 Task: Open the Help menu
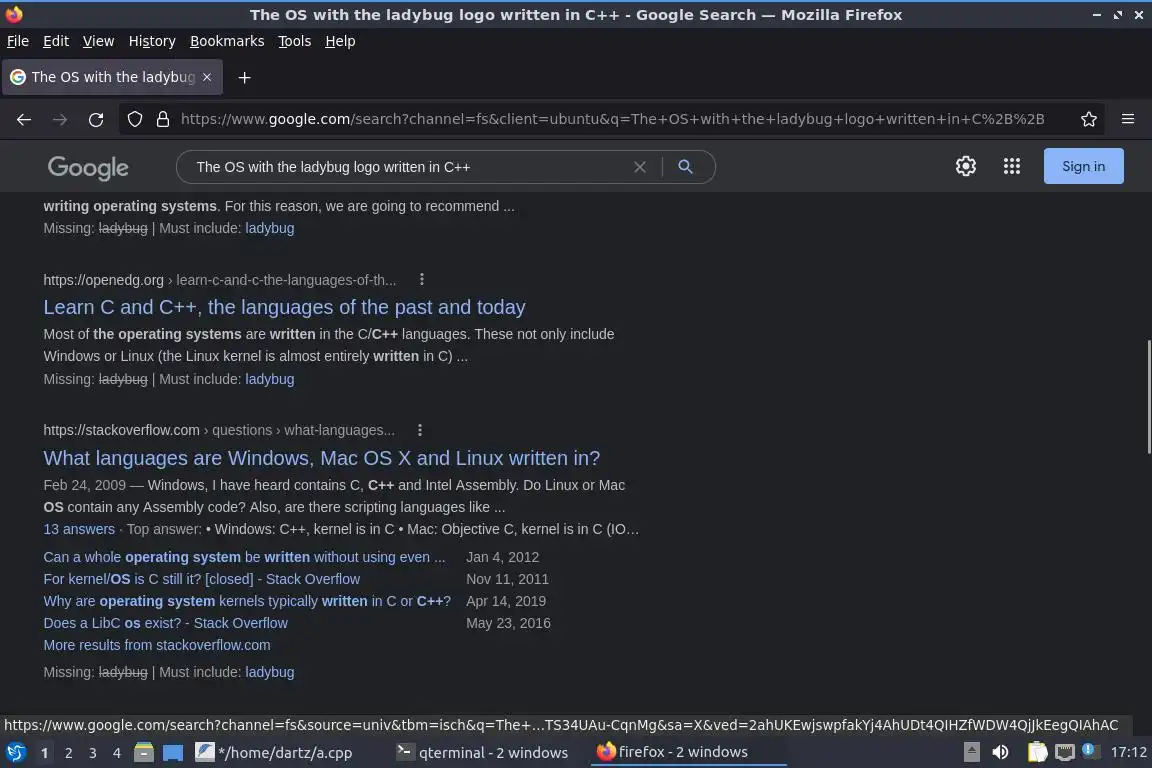(340, 41)
